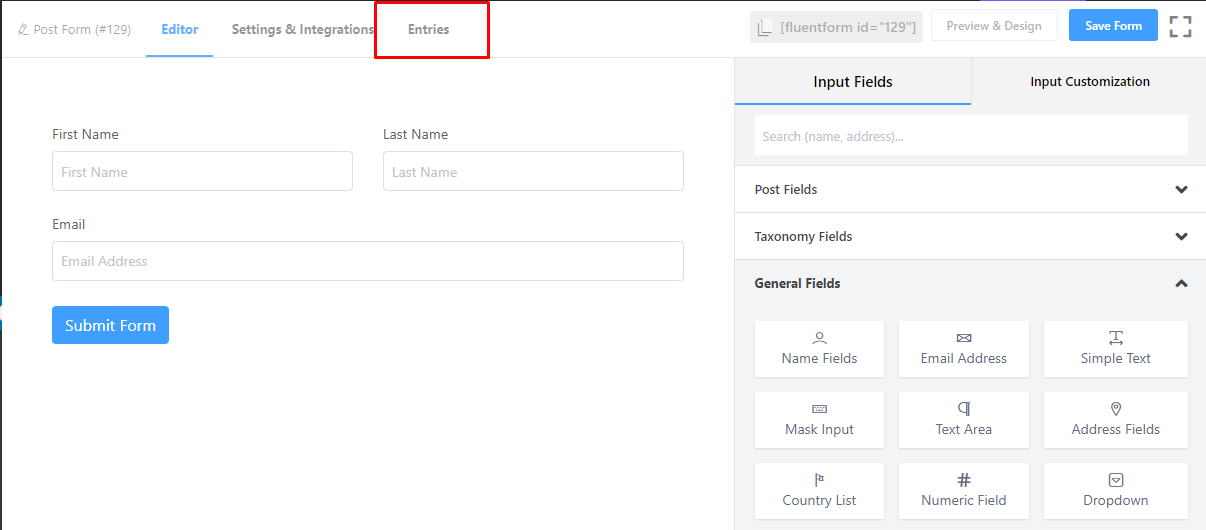Open the Entries tab
1206x530 pixels.
pos(429,30)
